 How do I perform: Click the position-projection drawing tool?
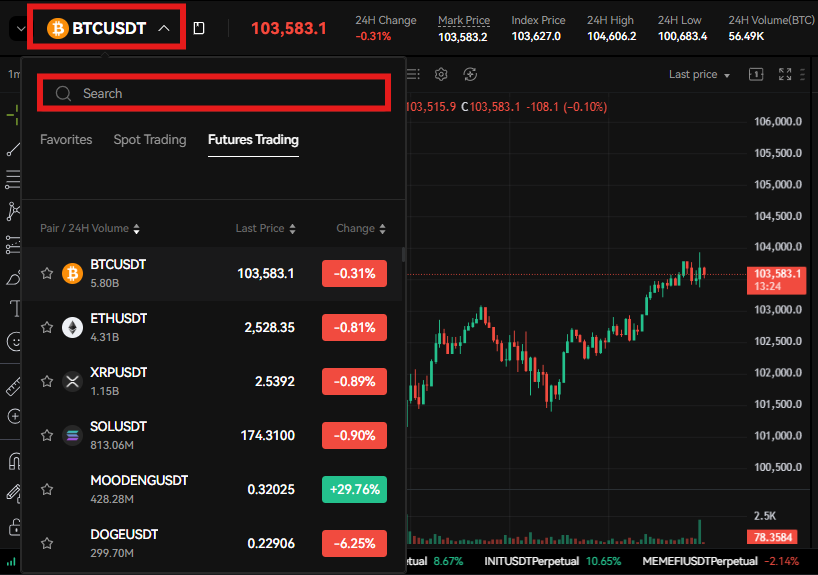13,245
